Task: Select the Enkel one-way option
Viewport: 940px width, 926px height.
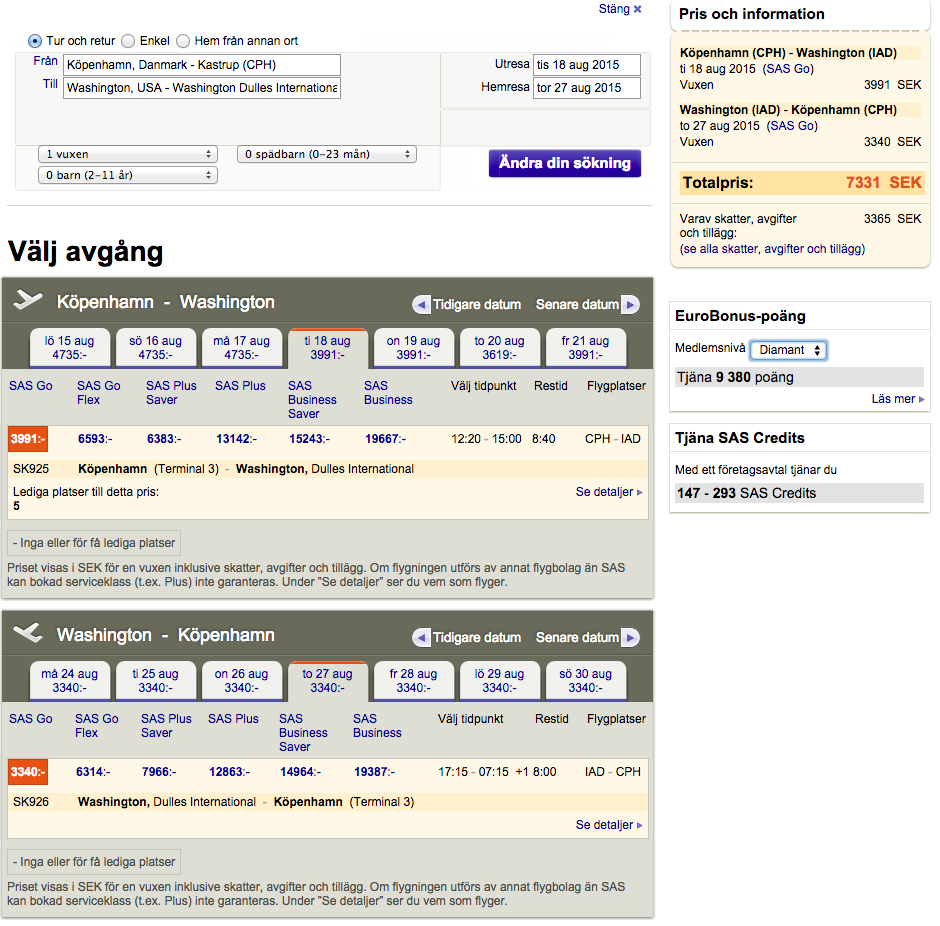Action: (x=128, y=41)
